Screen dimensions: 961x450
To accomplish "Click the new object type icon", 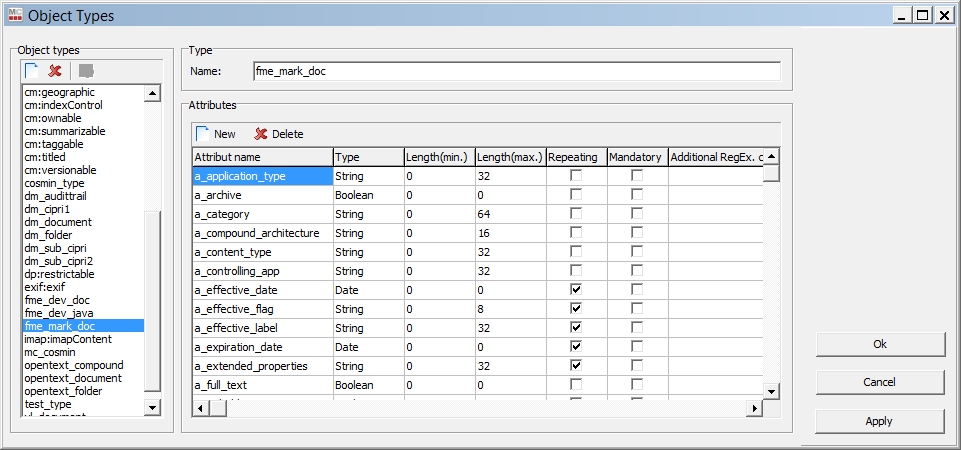I will click(32, 71).
